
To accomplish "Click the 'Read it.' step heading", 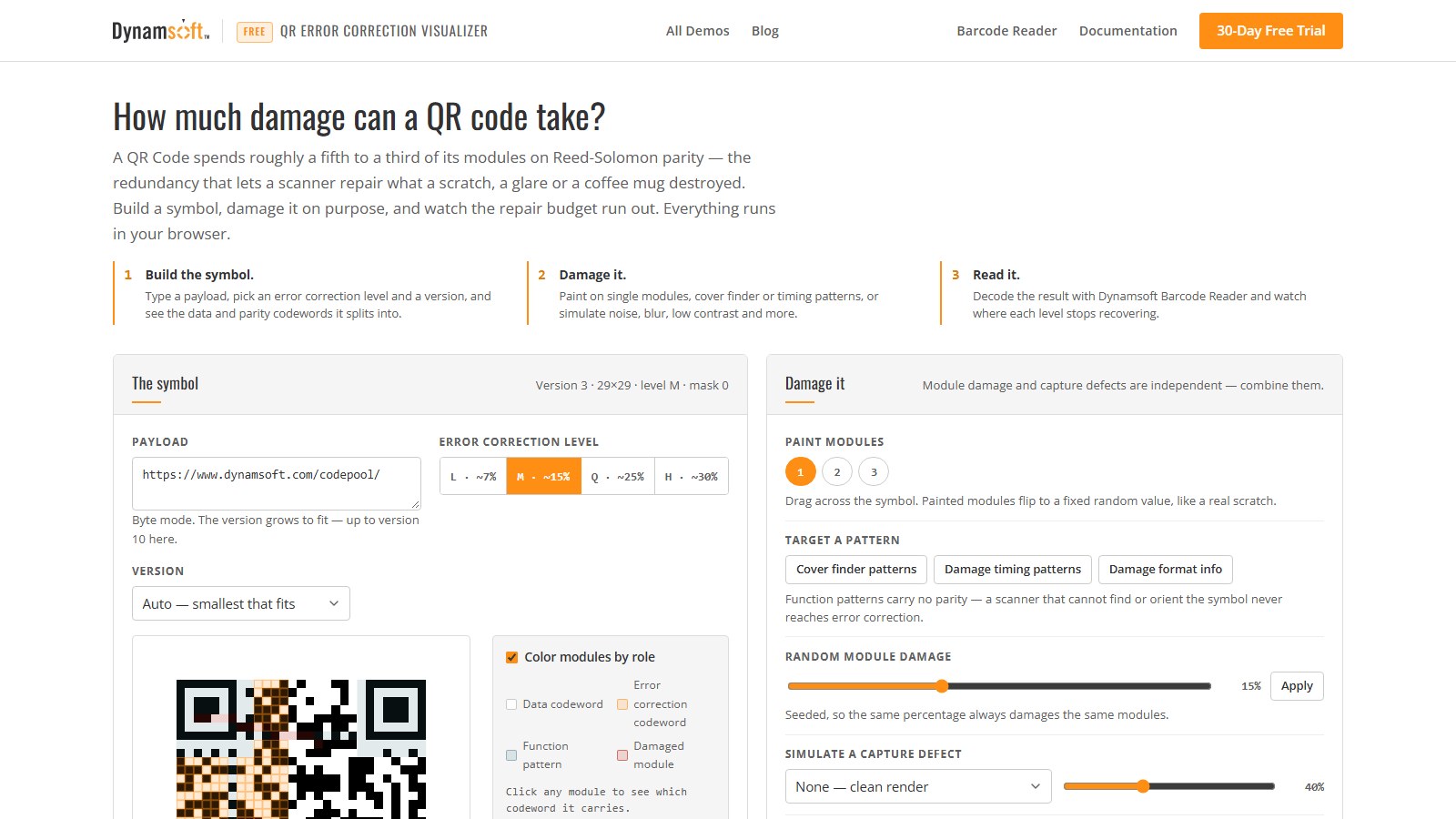I will click(x=996, y=275).
